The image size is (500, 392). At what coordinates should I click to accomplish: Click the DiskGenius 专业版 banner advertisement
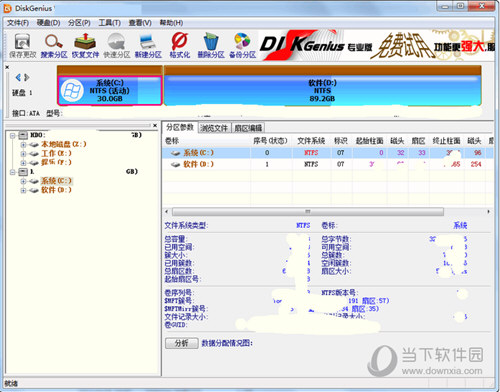(x=376, y=46)
